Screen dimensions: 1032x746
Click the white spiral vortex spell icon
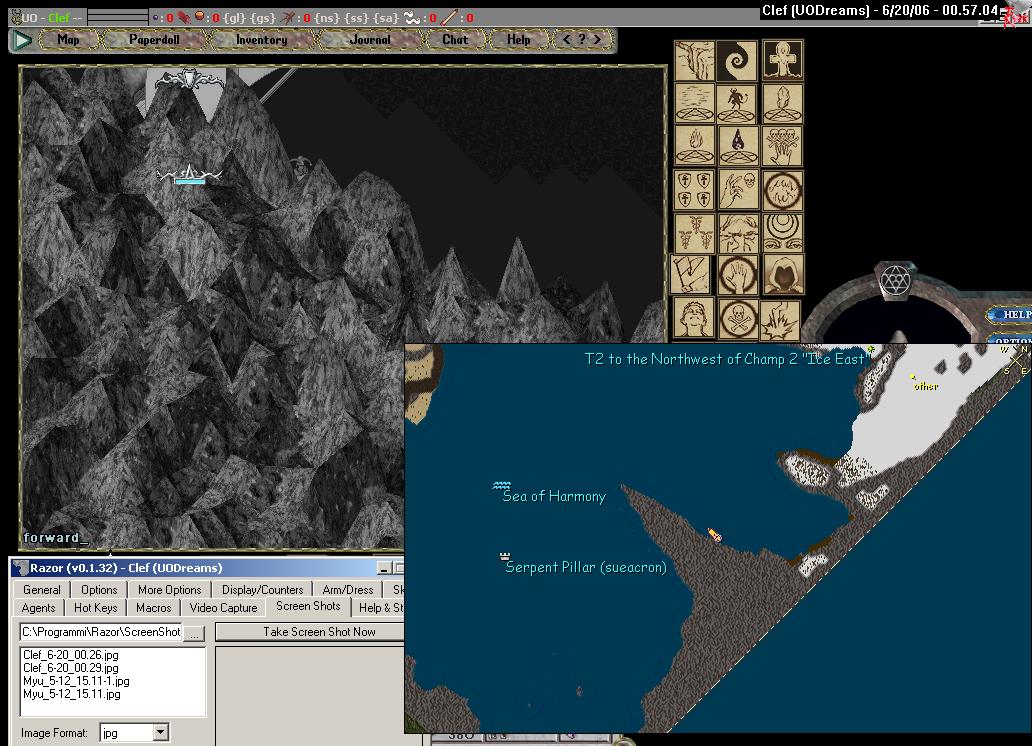[736, 61]
